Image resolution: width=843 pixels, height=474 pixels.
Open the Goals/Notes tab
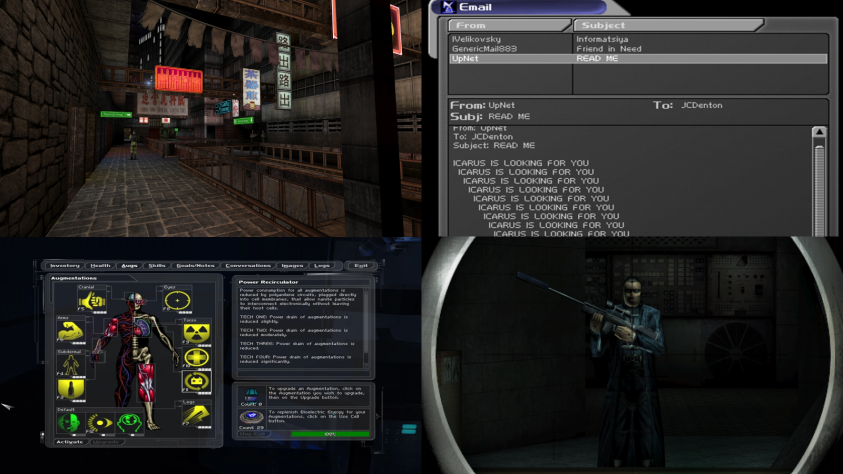pyautogui.click(x=195, y=265)
